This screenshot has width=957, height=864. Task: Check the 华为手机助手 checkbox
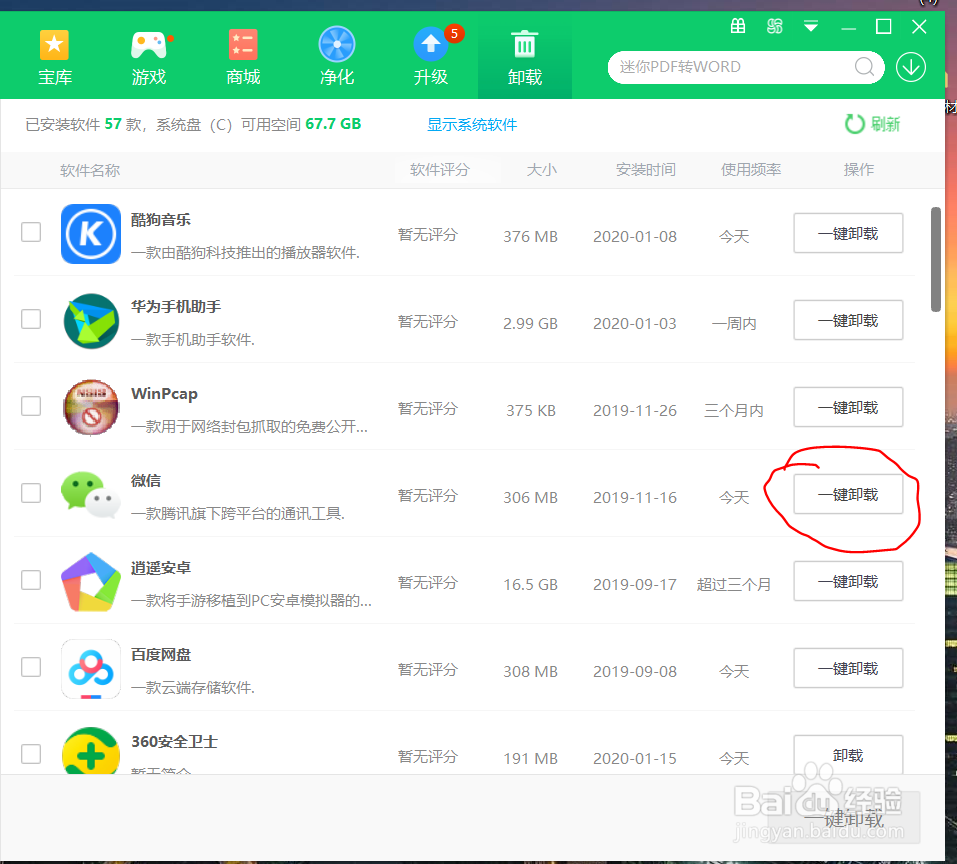click(x=31, y=319)
